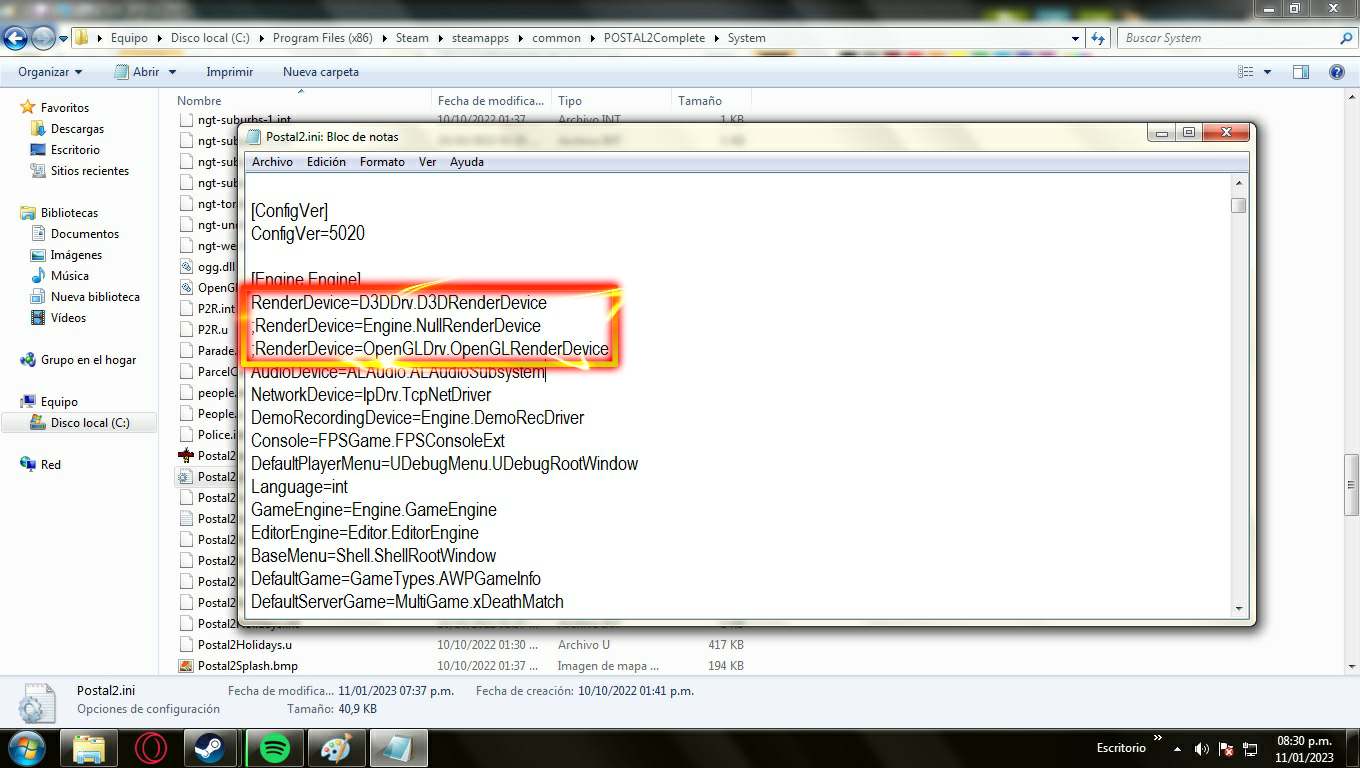This screenshot has width=1360, height=768.
Task: Go back using the Explorer Back arrow
Action: (x=16, y=38)
